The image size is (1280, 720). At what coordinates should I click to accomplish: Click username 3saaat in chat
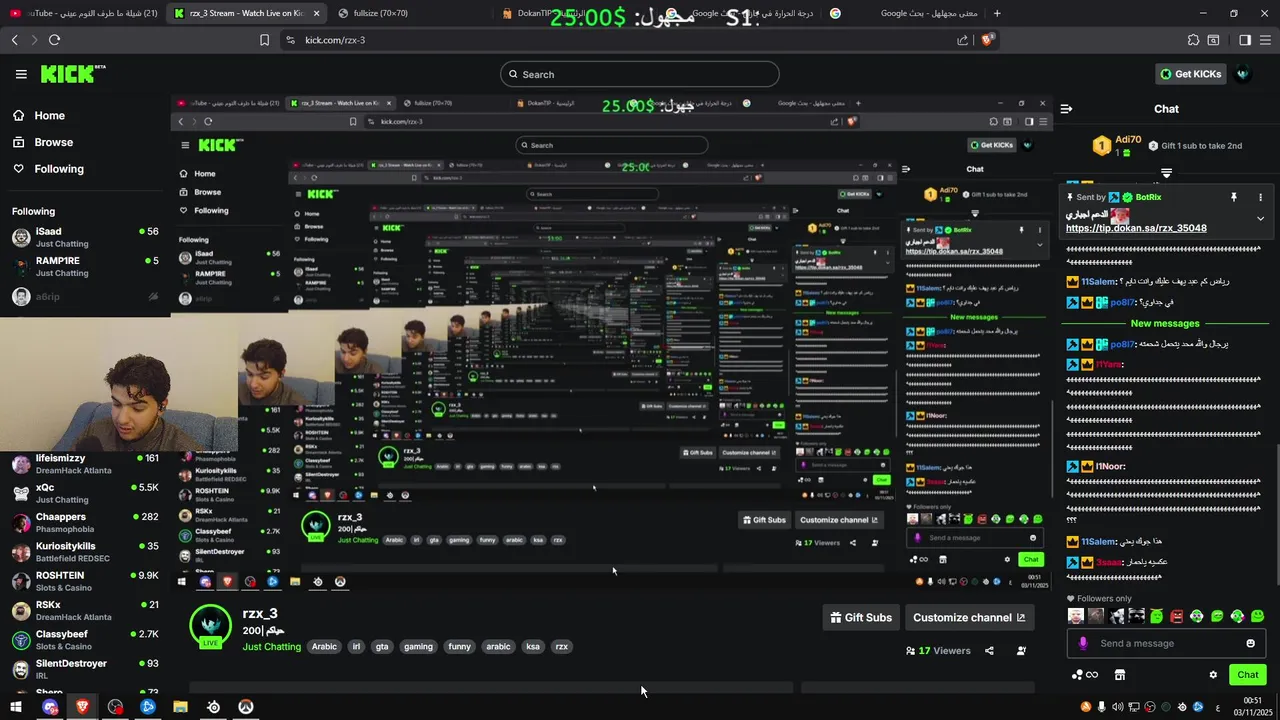(1109, 562)
